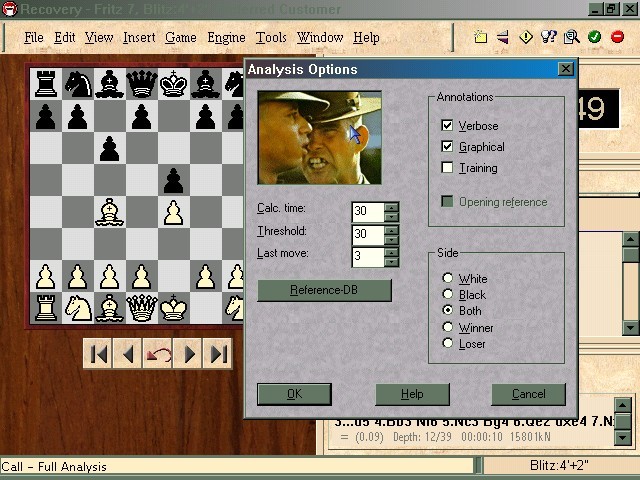This screenshot has height=480, width=640.
Task: Step forward one move
Action: [187, 354]
